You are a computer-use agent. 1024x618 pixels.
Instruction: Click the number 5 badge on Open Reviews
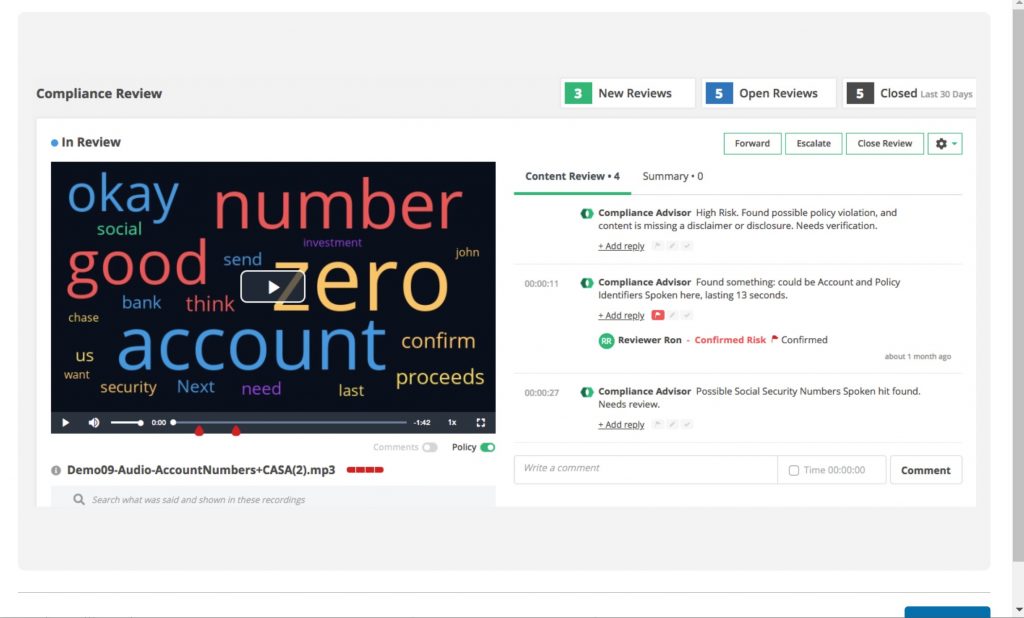[x=719, y=93]
